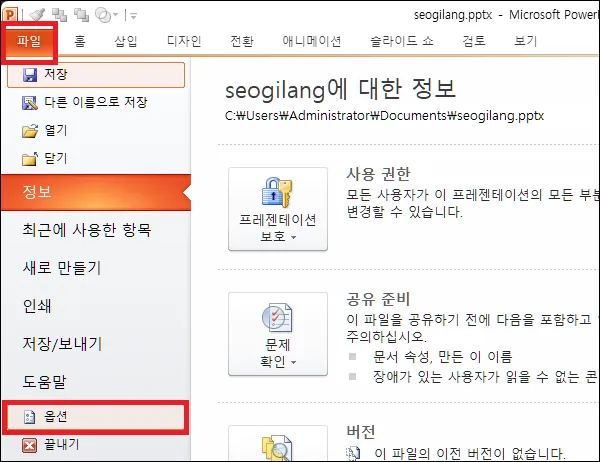Click the text 문서 속성, 만든 이 이름
Screen dimensions: 600x462
click(443, 357)
